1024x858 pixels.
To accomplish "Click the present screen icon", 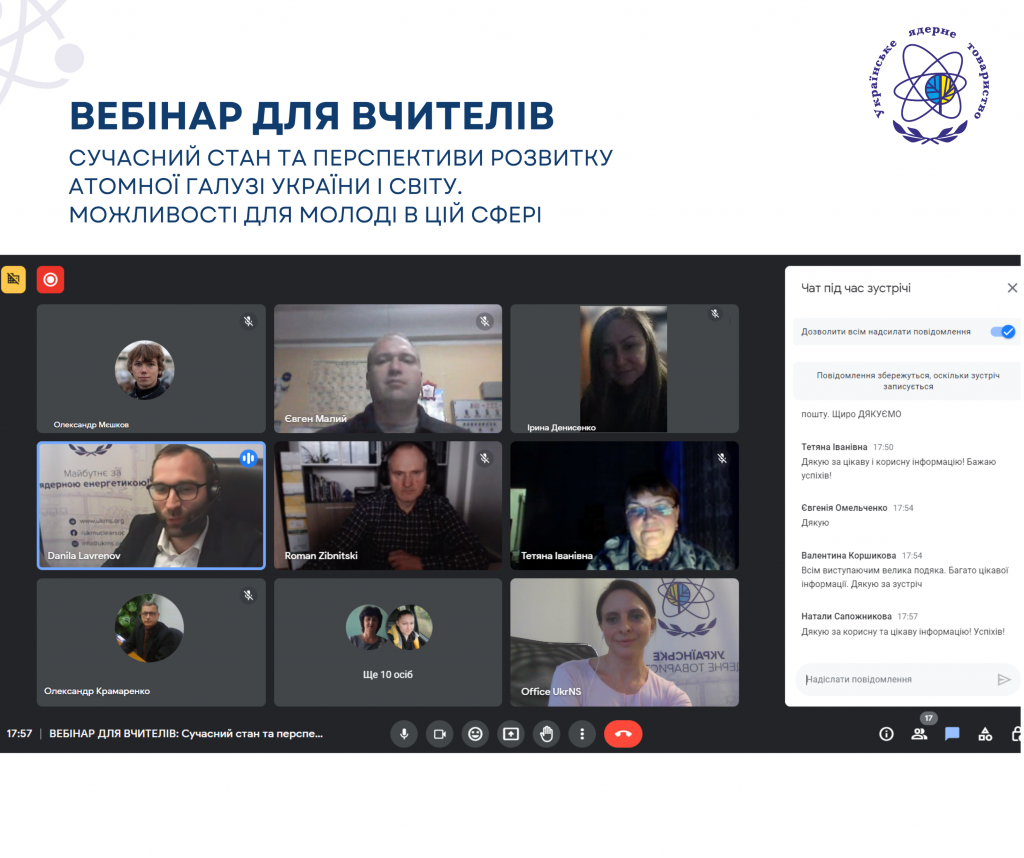I will 511,734.
